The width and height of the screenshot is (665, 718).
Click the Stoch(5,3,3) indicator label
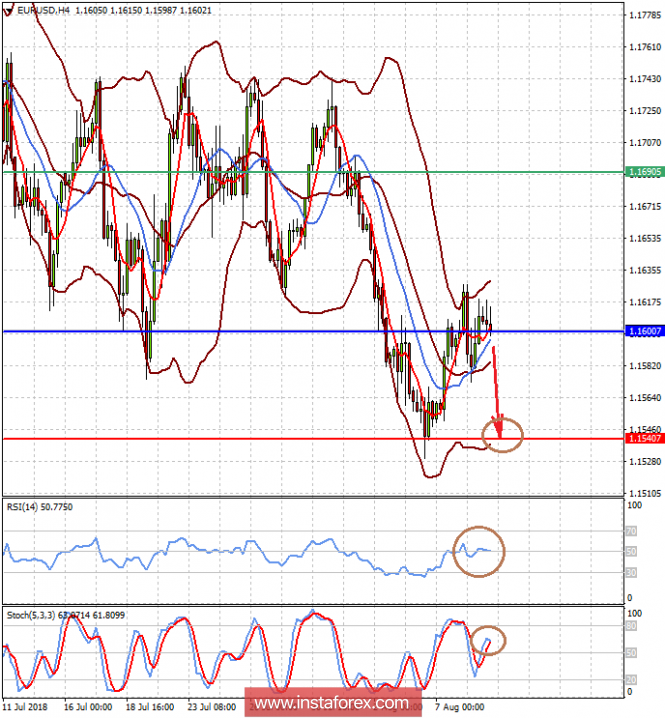click(x=30, y=615)
